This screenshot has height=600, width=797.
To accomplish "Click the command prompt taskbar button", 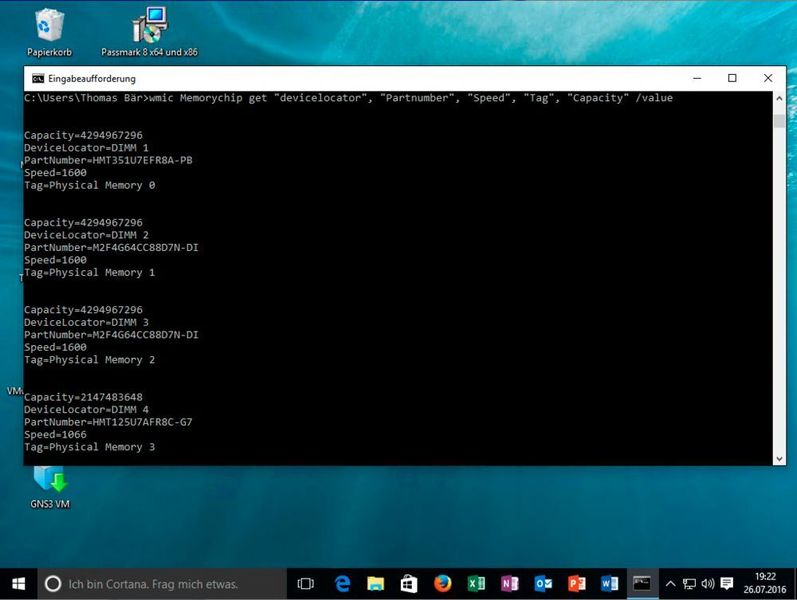I will 642,584.
